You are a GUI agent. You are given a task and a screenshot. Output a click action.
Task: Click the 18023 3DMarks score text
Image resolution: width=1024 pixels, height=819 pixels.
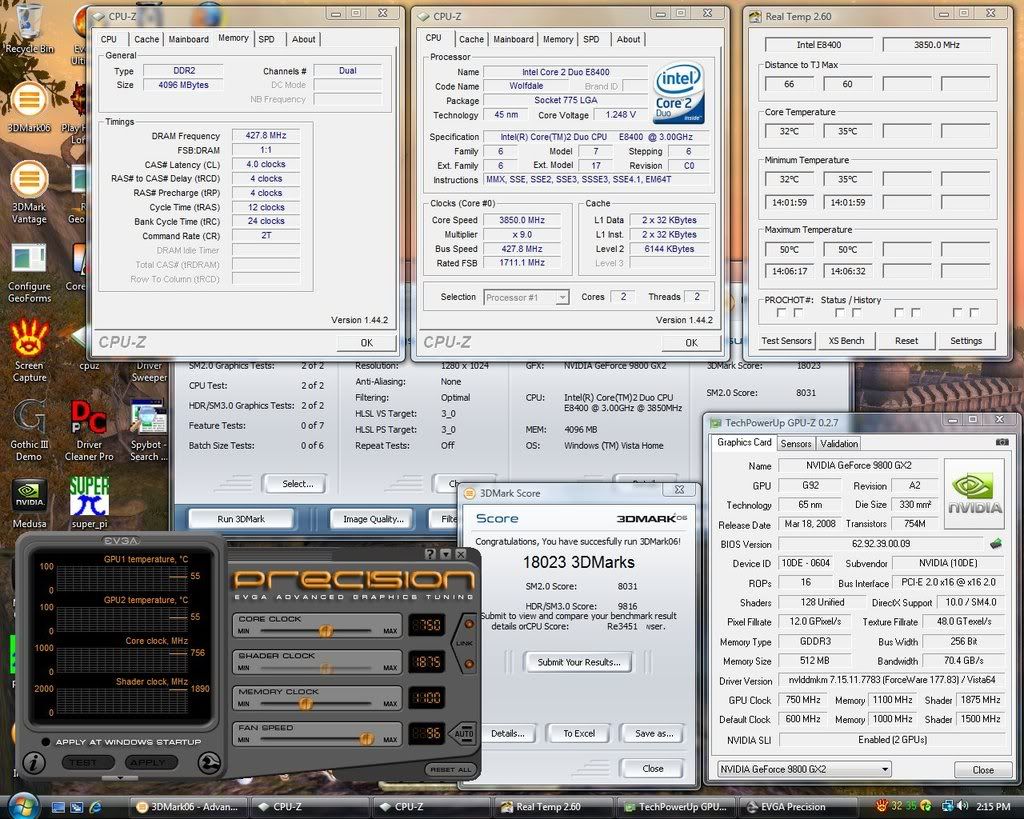click(579, 562)
